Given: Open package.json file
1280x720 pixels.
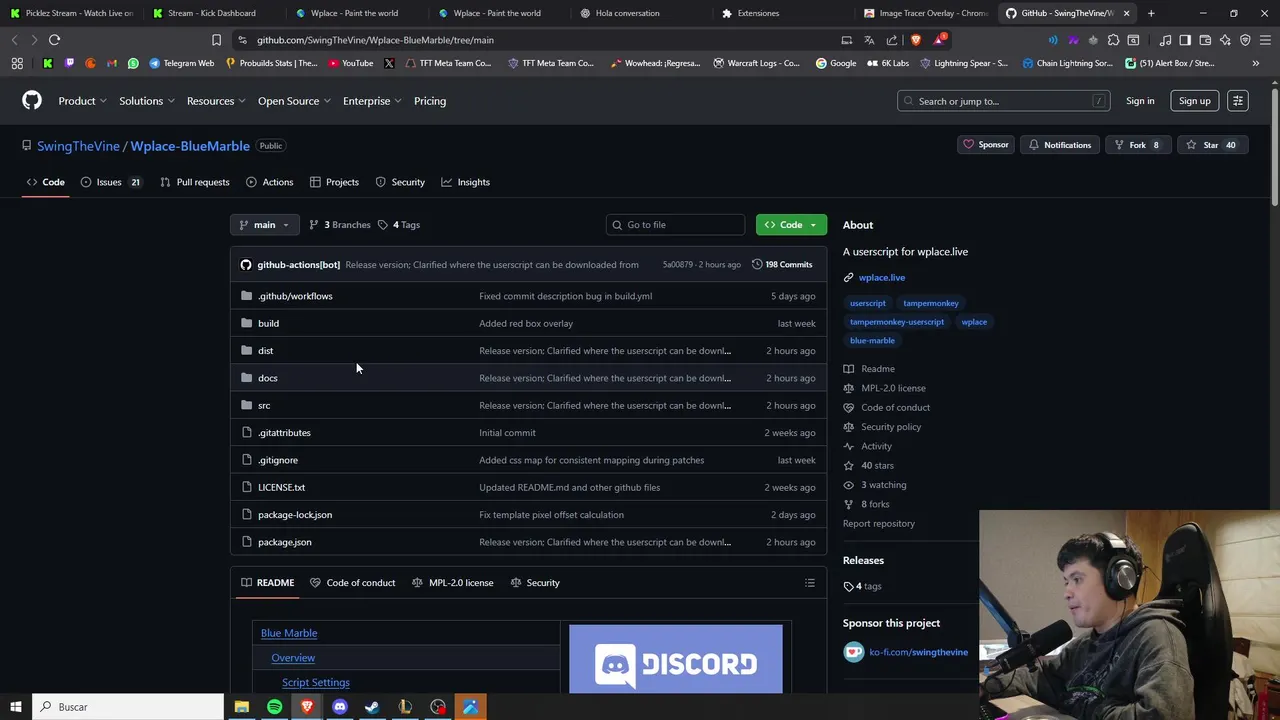Looking at the screenshot, I should pos(284,542).
